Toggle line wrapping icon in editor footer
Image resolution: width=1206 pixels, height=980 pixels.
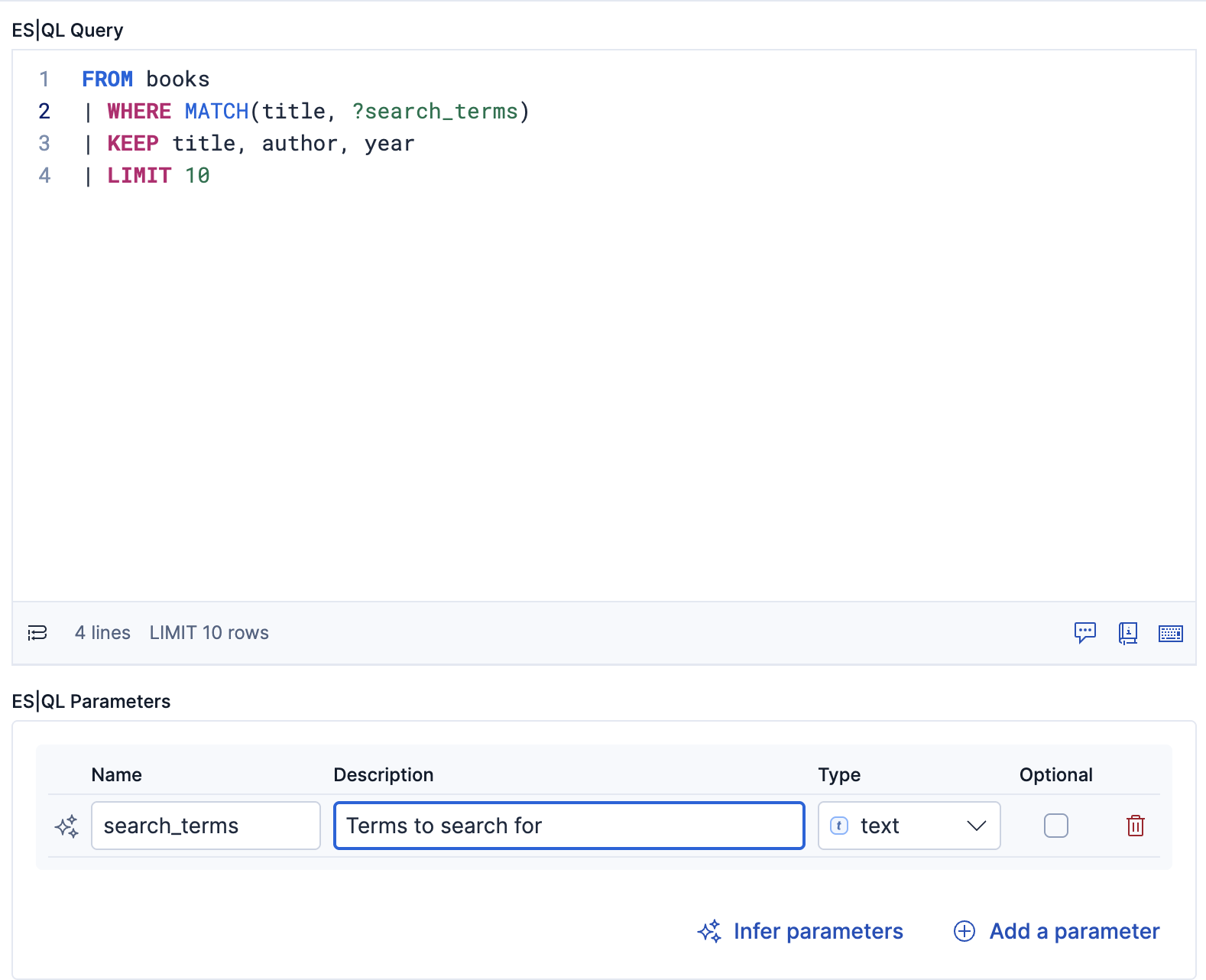tap(37, 633)
